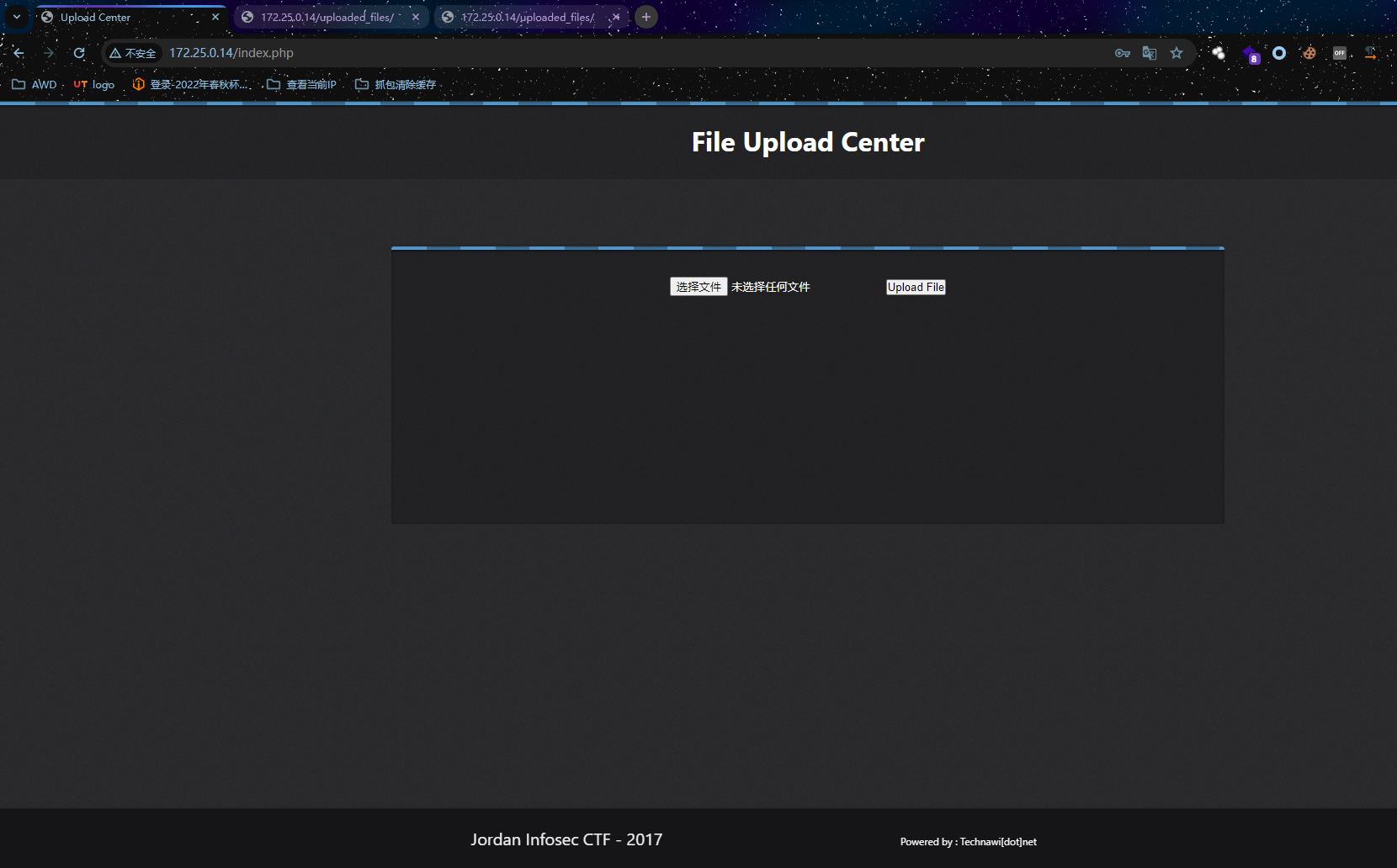Viewport: 1397px width, 868px height.
Task: Reload the current page
Action: (x=79, y=53)
